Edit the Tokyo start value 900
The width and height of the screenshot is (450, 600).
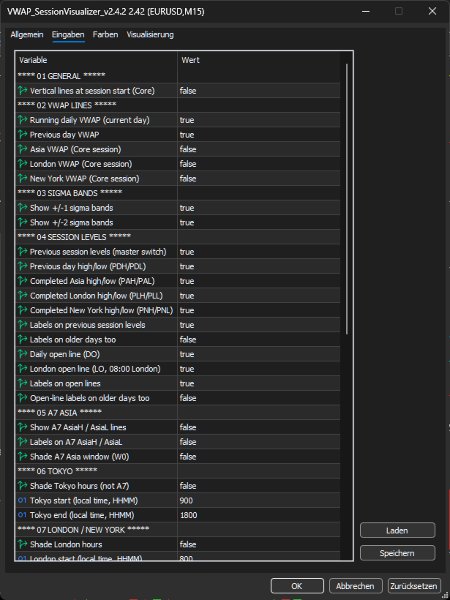259,501
